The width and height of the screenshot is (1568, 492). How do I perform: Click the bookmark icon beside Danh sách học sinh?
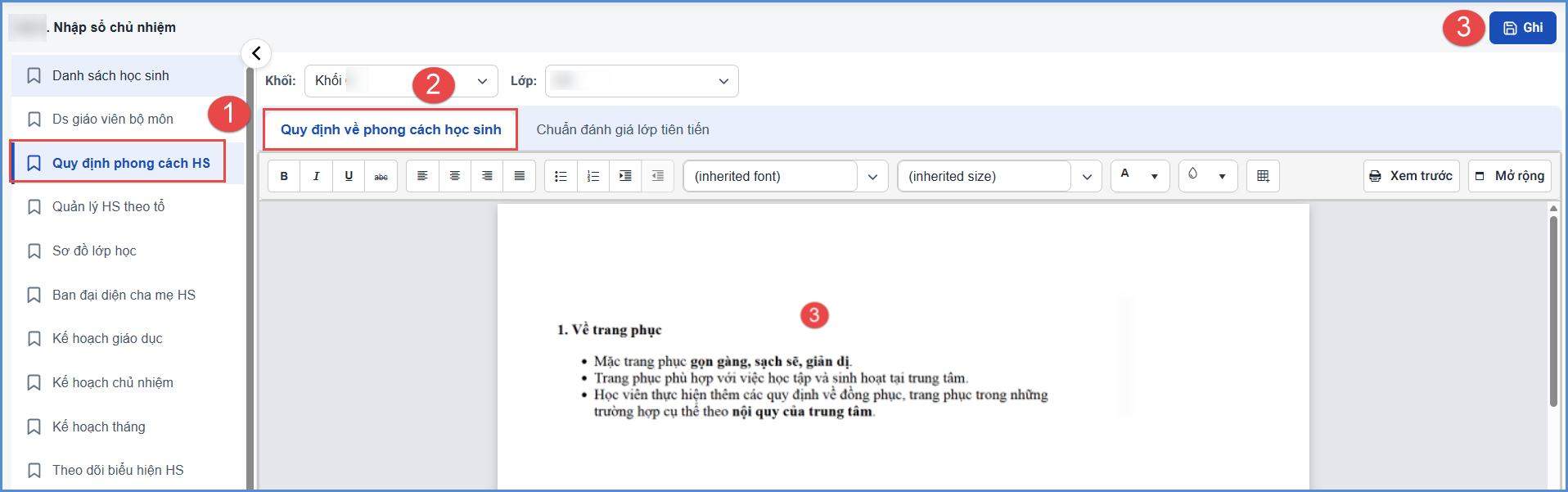click(x=34, y=75)
